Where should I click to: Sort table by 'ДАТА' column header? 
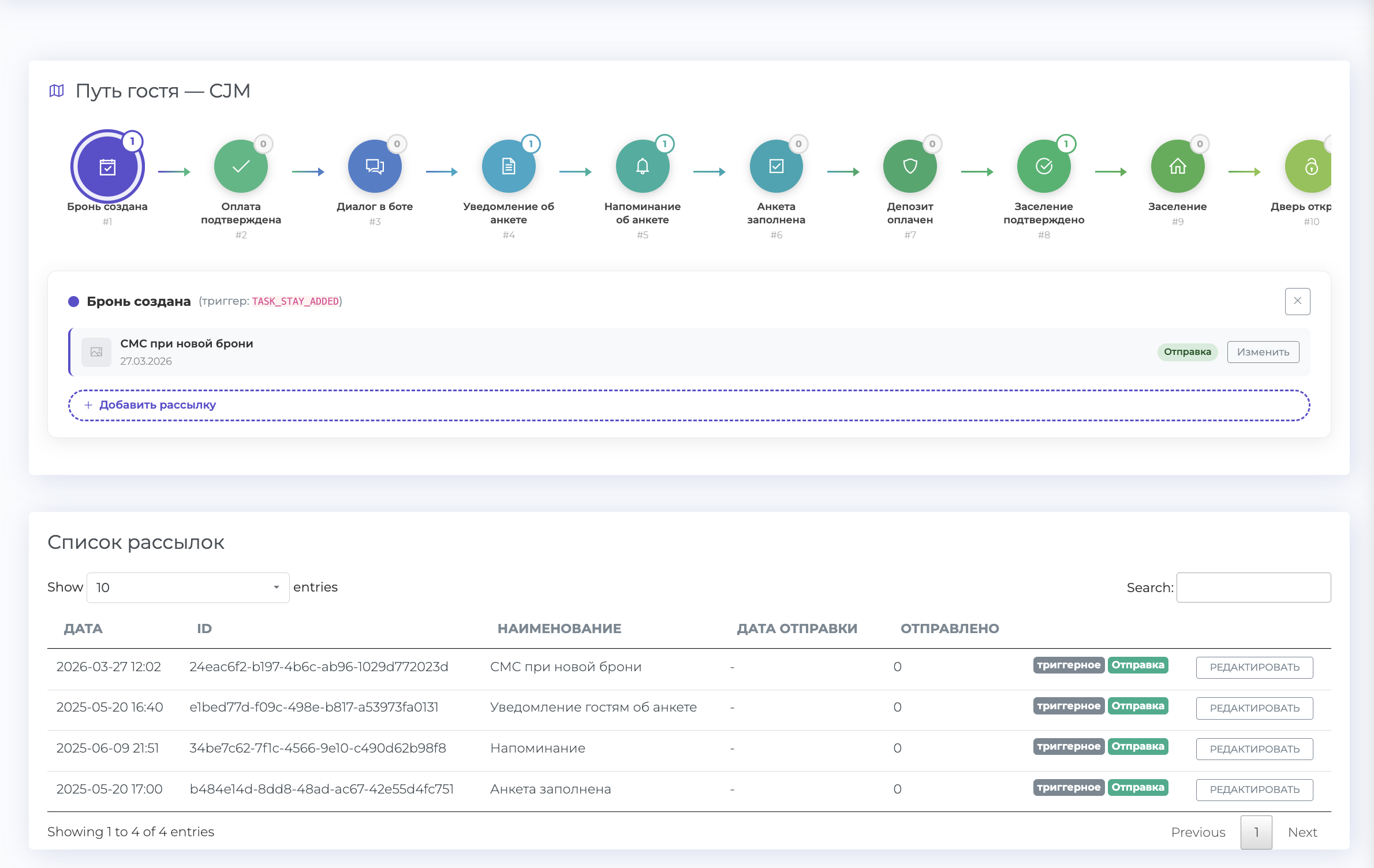(83, 628)
